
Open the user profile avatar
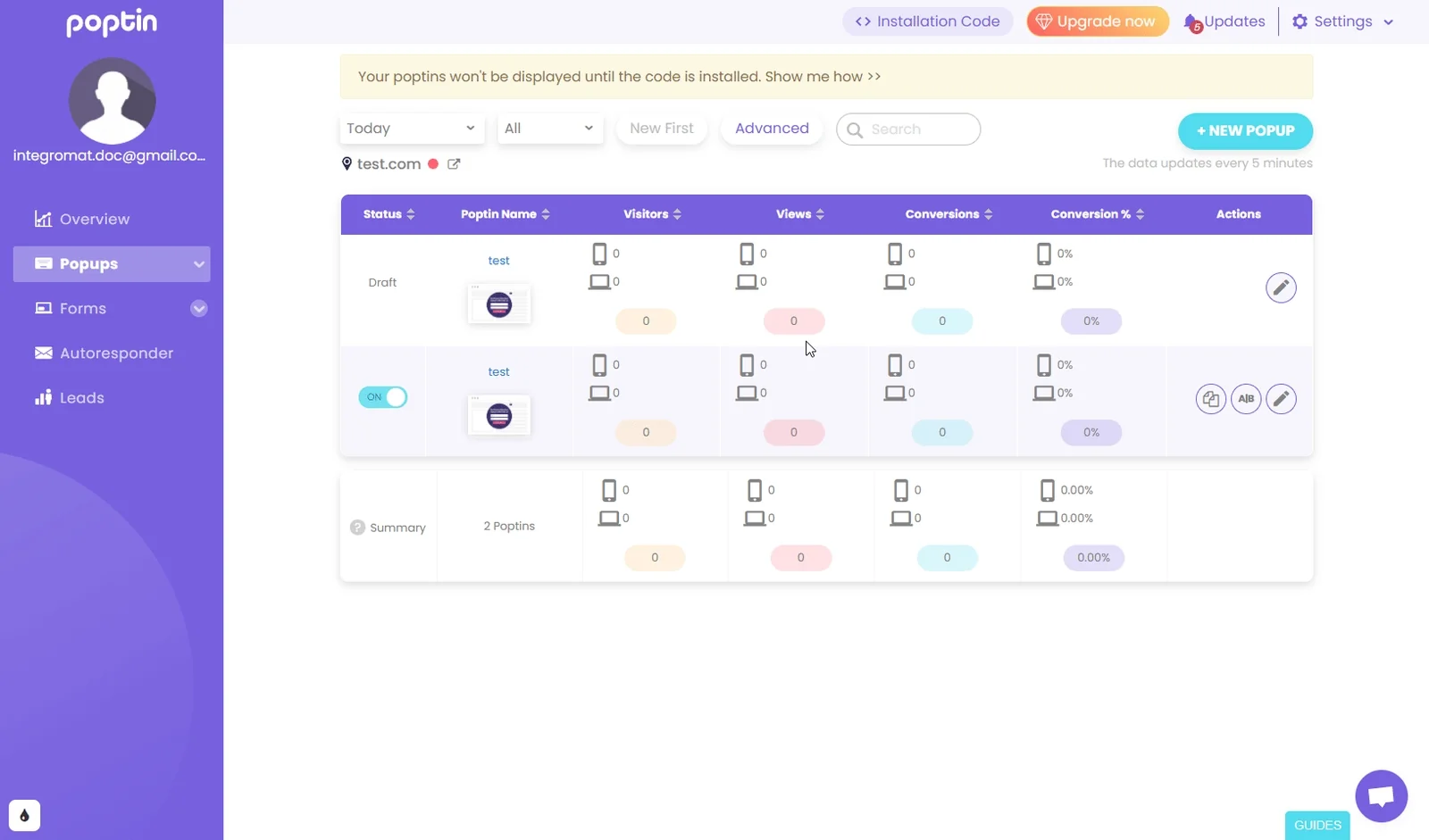tap(112, 101)
